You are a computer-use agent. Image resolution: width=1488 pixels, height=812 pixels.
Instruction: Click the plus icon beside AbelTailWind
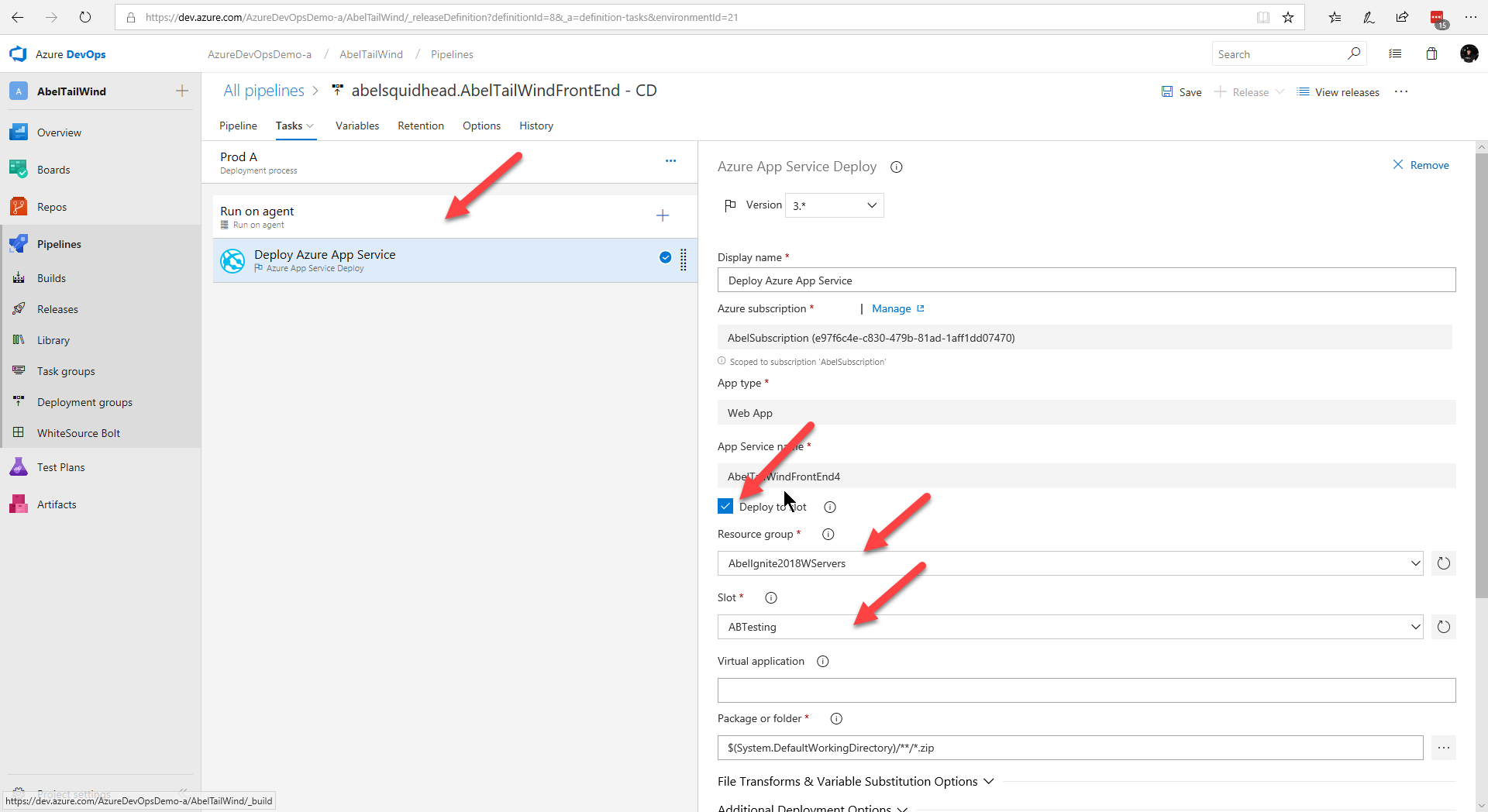[182, 91]
